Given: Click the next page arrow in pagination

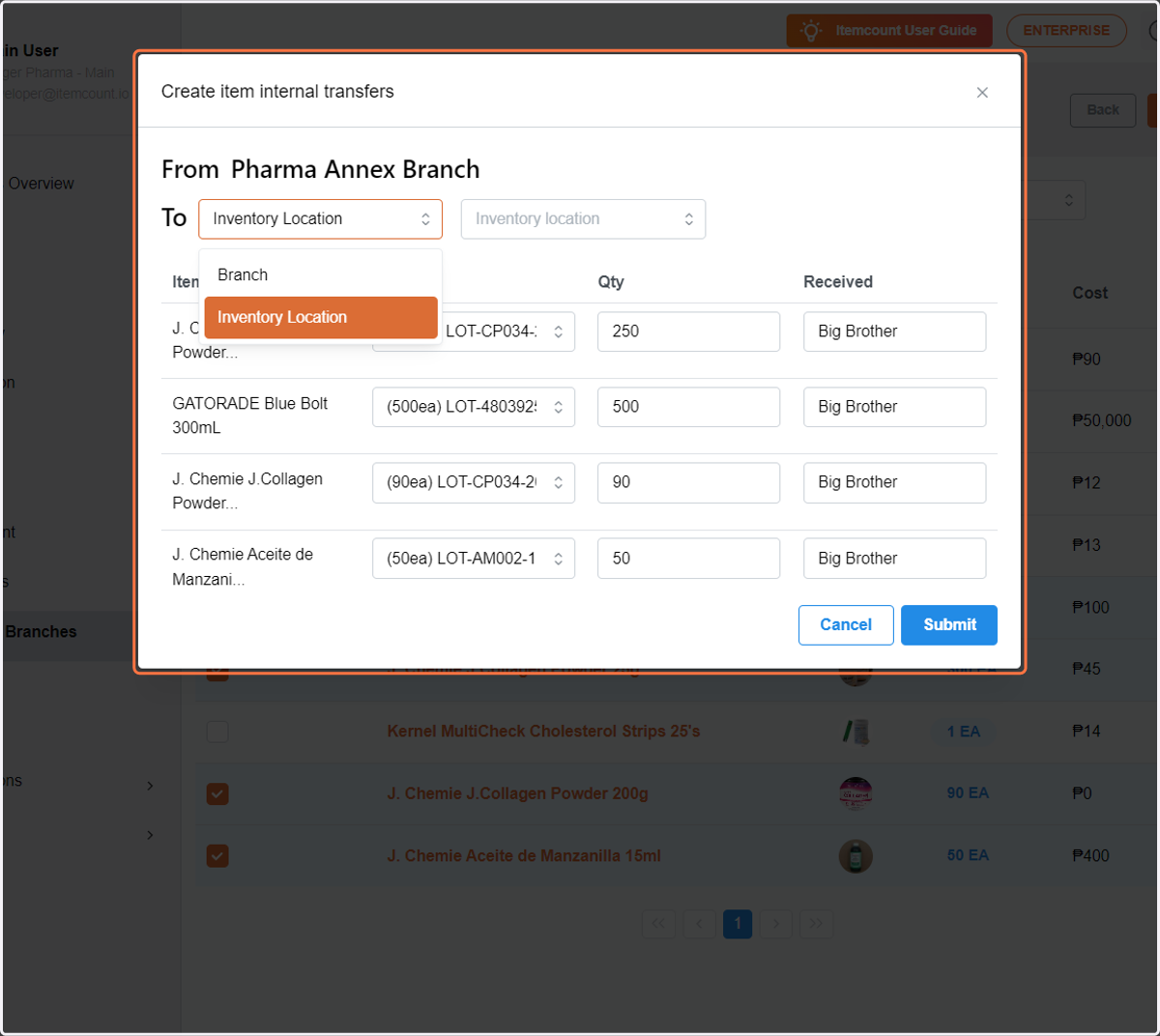Looking at the screenshot, I should (x=776, y=924).
